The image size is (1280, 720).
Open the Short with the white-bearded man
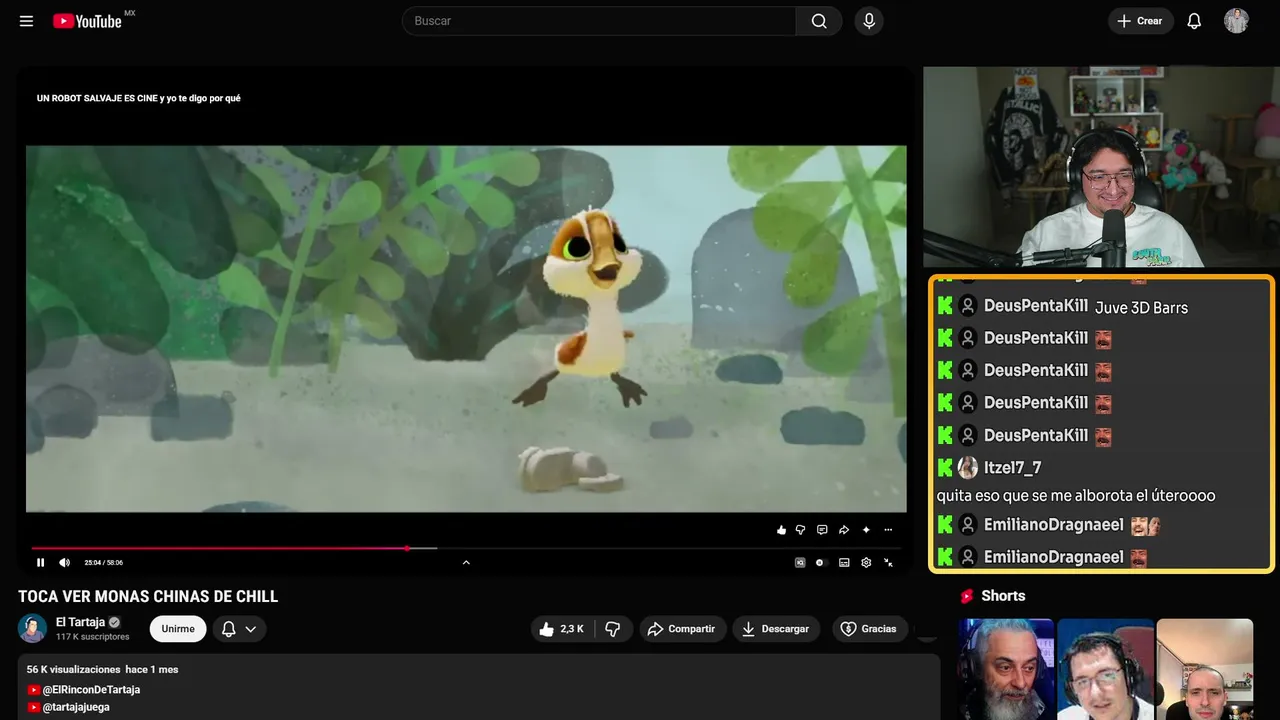tap(1006, 669)
